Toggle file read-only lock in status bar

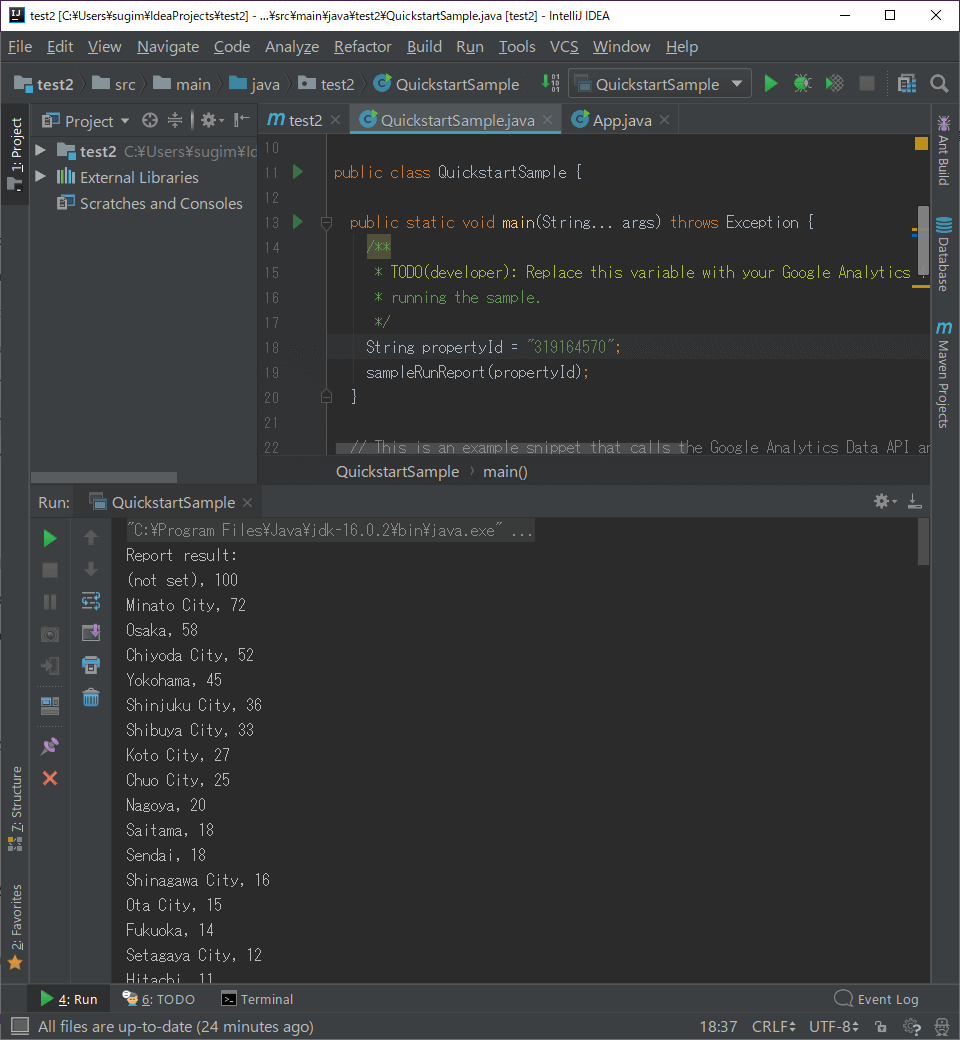880,1027
